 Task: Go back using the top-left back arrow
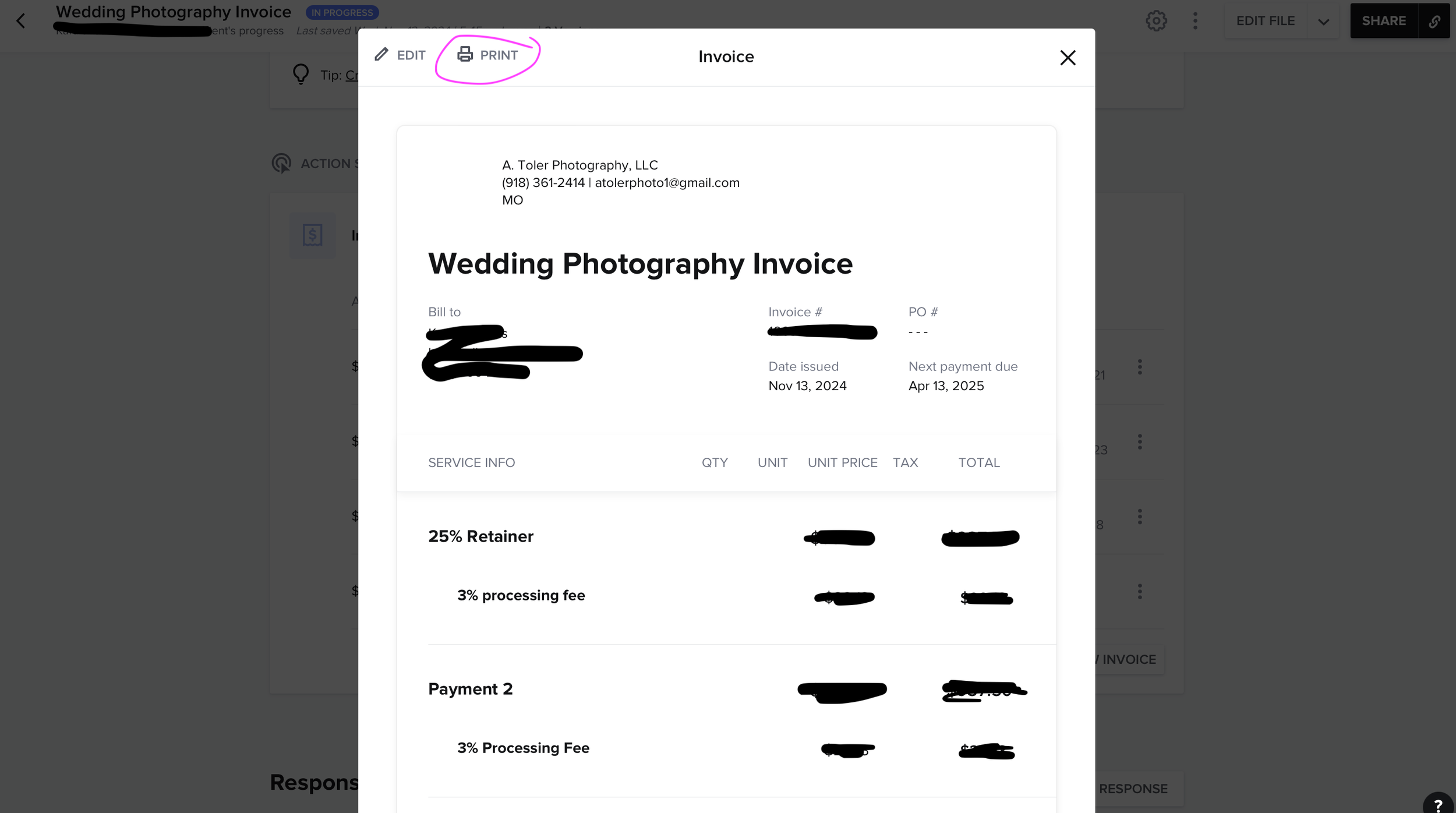tap(21, 21)
